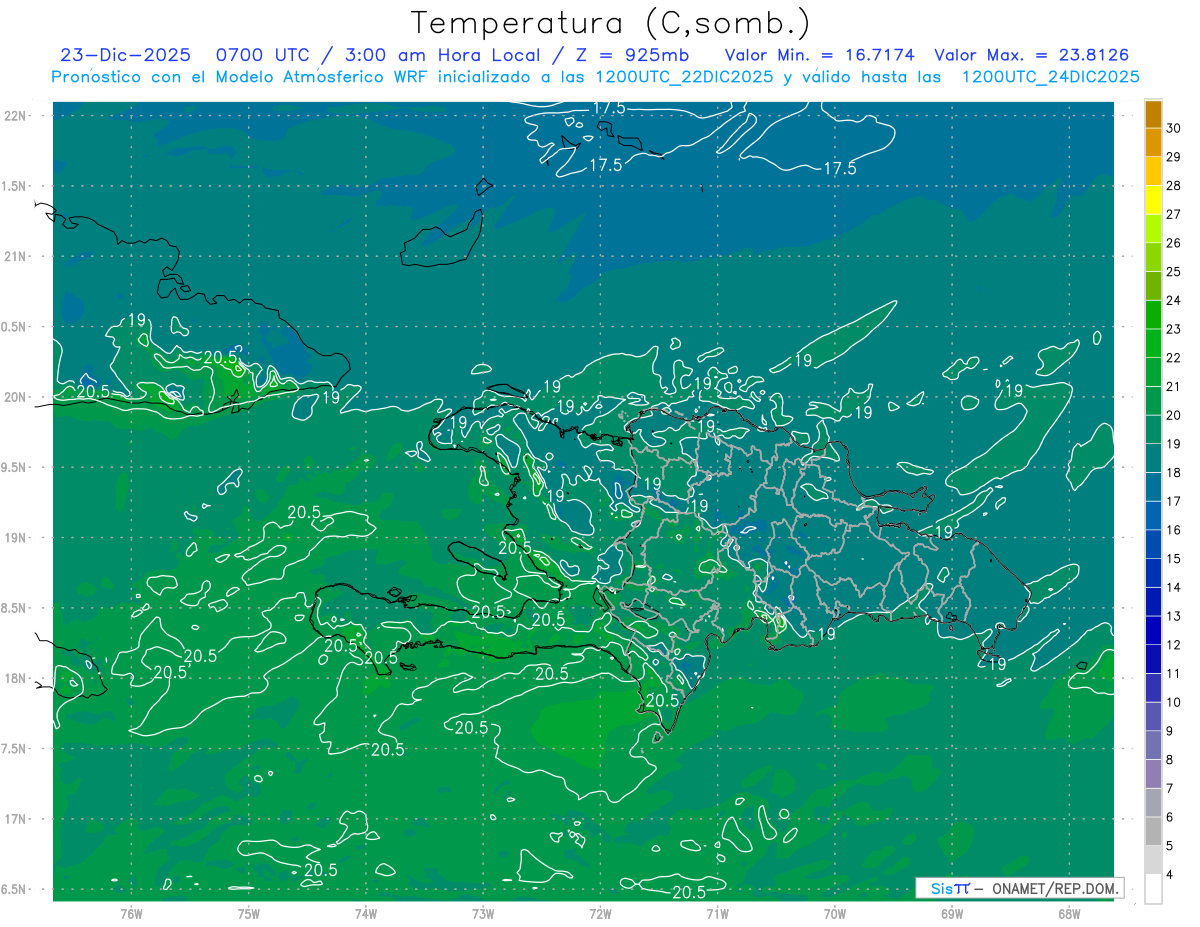This screenshot has width=1200, height=927.
Task: Click the '71W' longitude label
Action: coord(717,914)
